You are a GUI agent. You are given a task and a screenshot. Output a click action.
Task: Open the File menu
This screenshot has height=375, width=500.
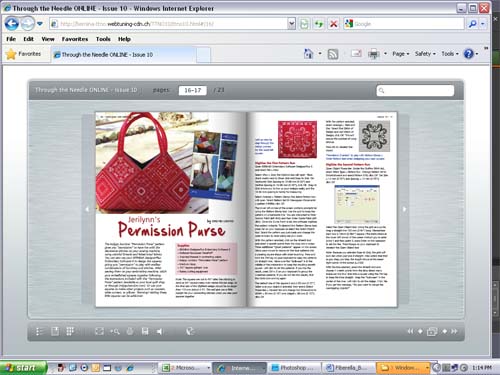coord(11,39)
